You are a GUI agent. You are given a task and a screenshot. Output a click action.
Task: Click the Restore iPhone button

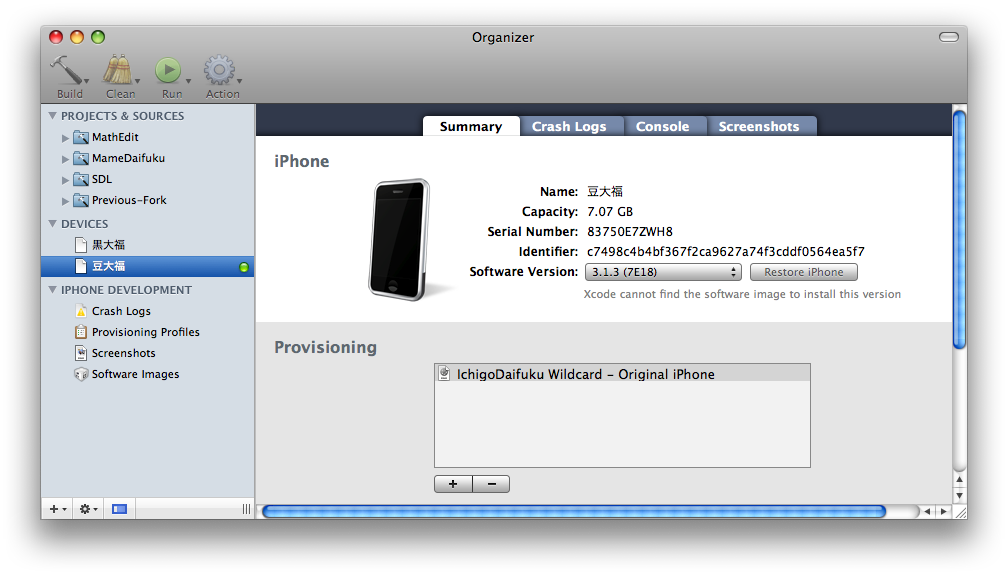pyautogui.click(x=803, y=272)
